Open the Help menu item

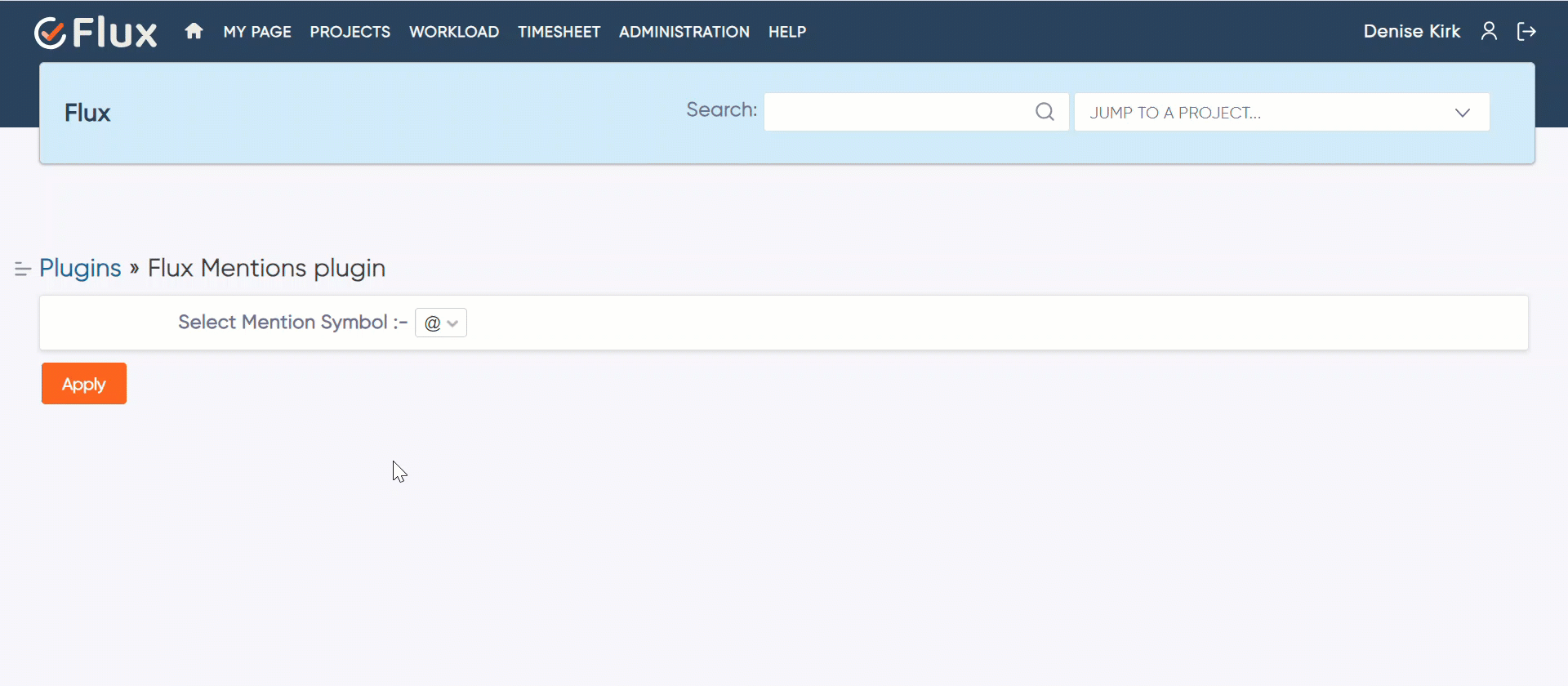[x=786, y=32]
